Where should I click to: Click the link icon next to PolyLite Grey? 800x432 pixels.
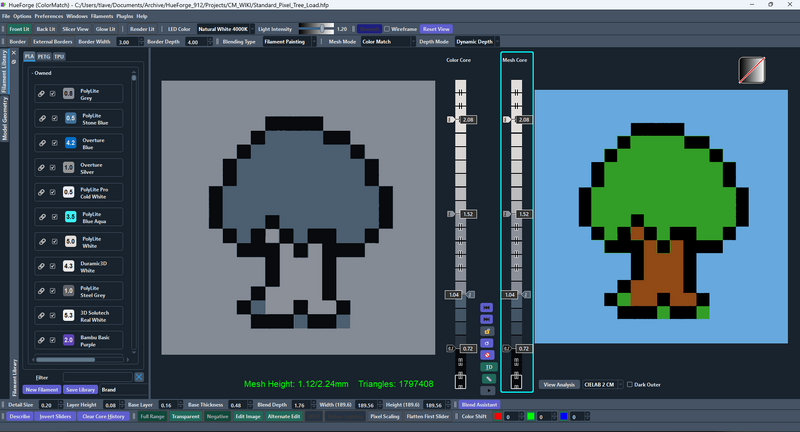point(41,94)
